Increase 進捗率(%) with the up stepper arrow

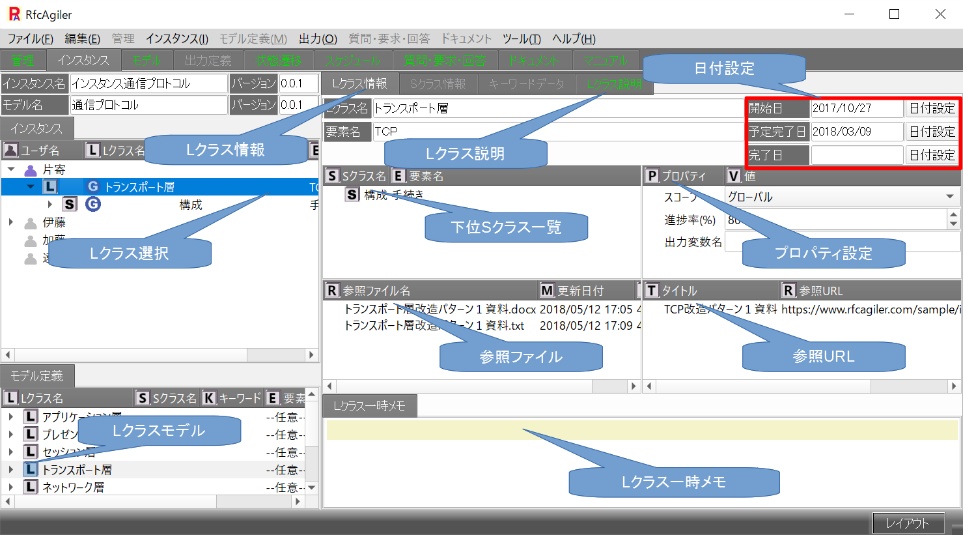pyautogui.click(x=953, y=215)
